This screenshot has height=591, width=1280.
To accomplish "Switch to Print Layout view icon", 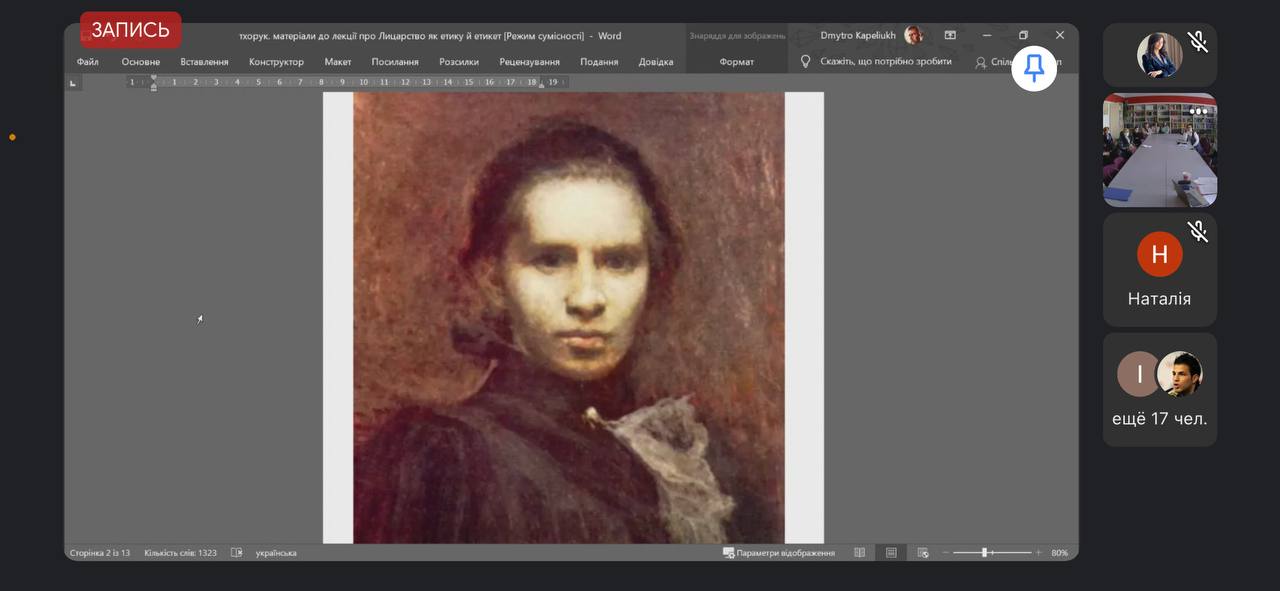I will [891, 553].
